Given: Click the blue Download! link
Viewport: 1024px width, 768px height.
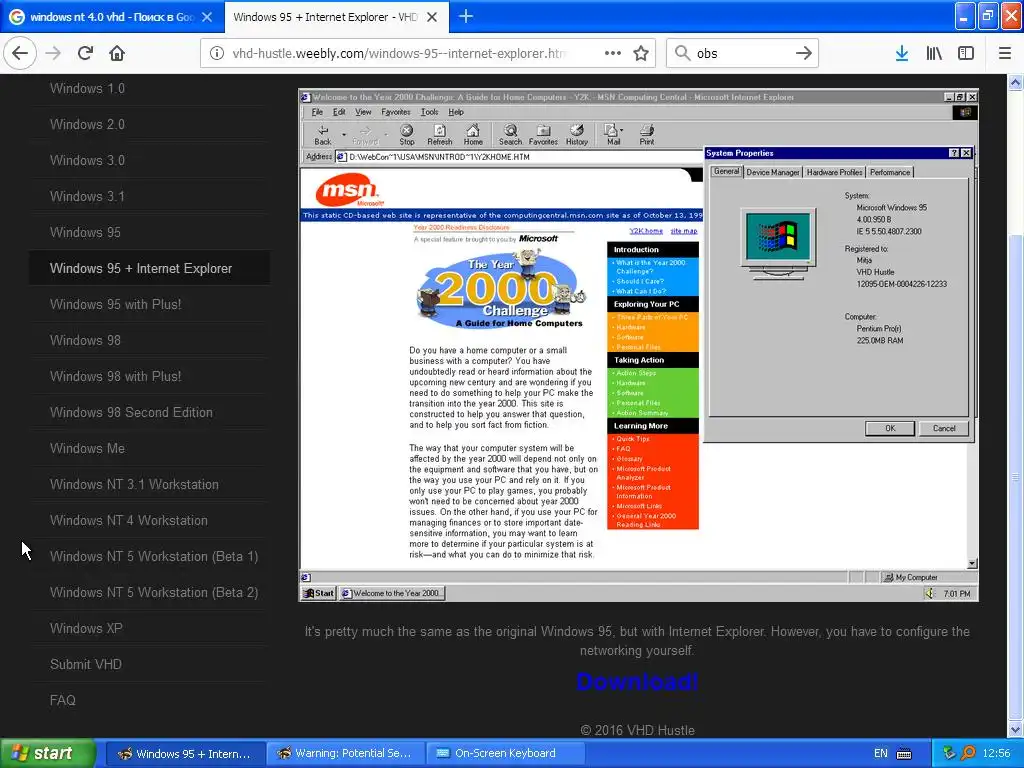Looking at the screenshot, I should point(637,681).
